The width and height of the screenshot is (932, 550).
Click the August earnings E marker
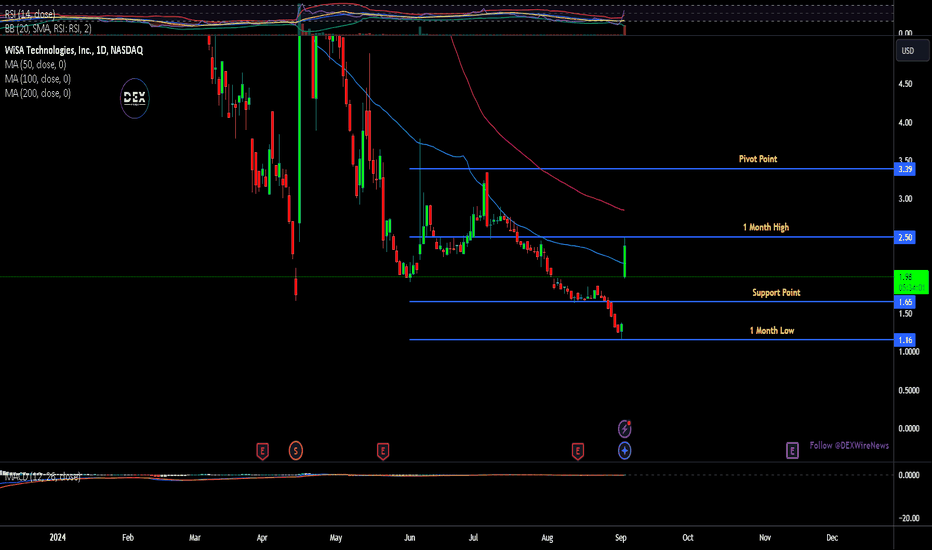pos(577,451)
